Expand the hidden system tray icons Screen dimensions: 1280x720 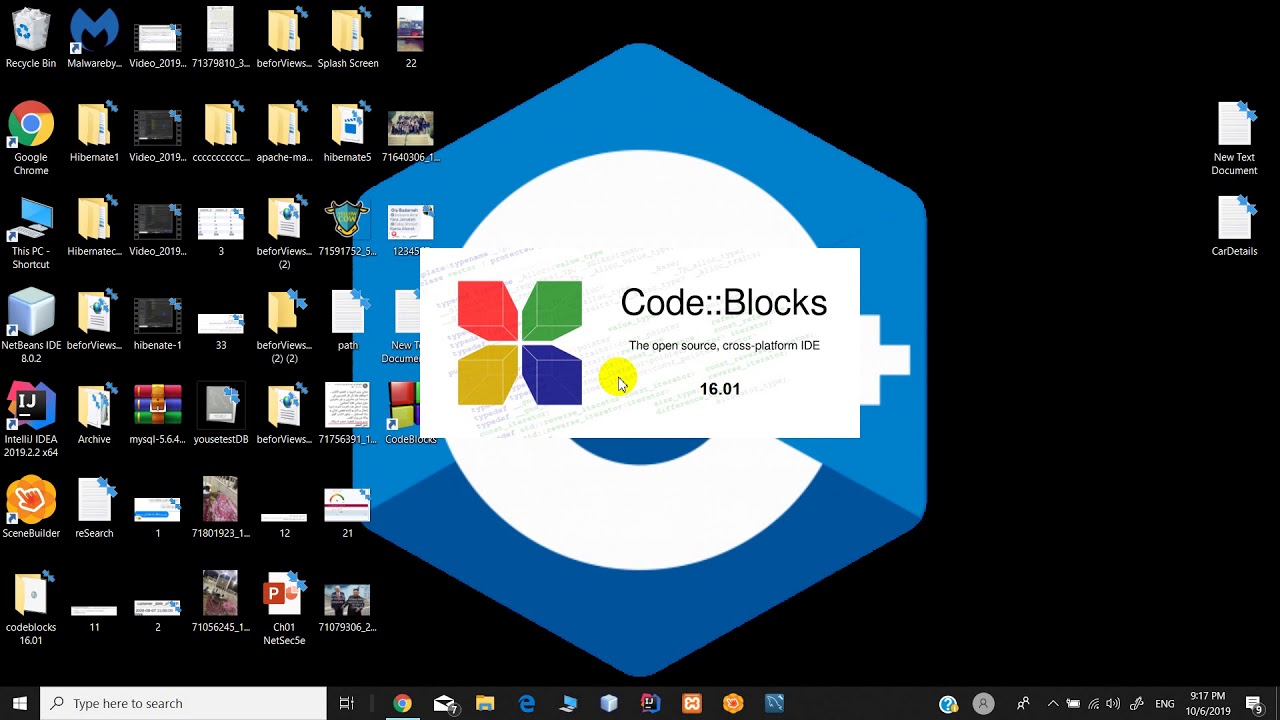click(1053, 703)
